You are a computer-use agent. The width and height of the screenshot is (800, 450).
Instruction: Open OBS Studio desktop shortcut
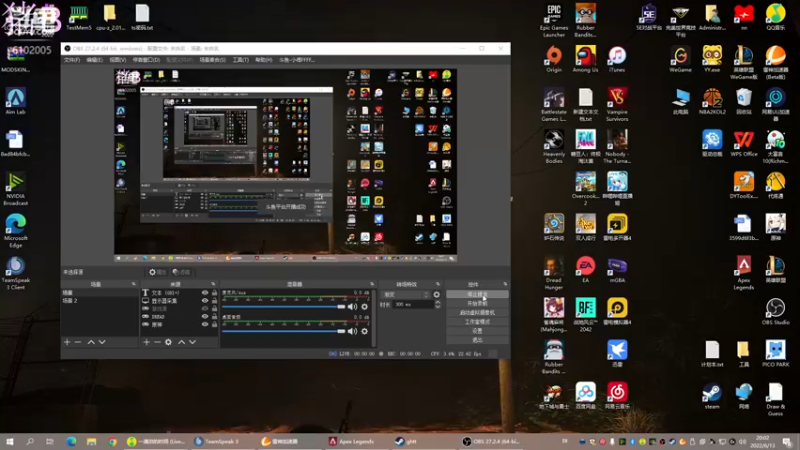(775, 312)
